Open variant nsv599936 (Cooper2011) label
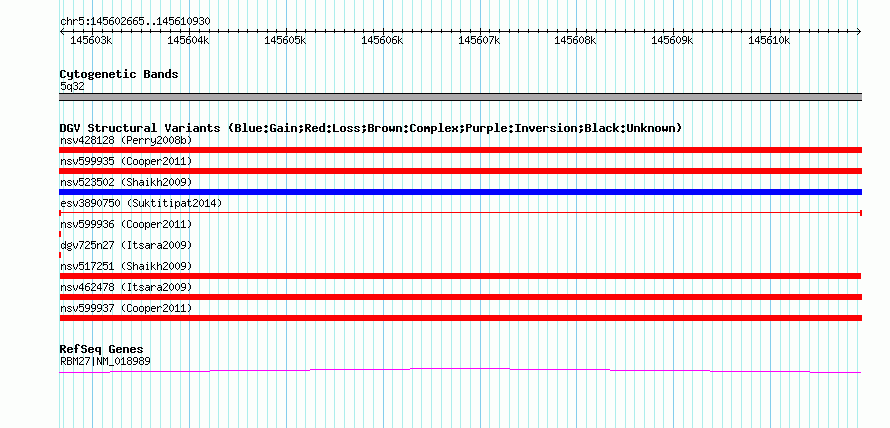 pyautogui.click(x=126, y=225)
